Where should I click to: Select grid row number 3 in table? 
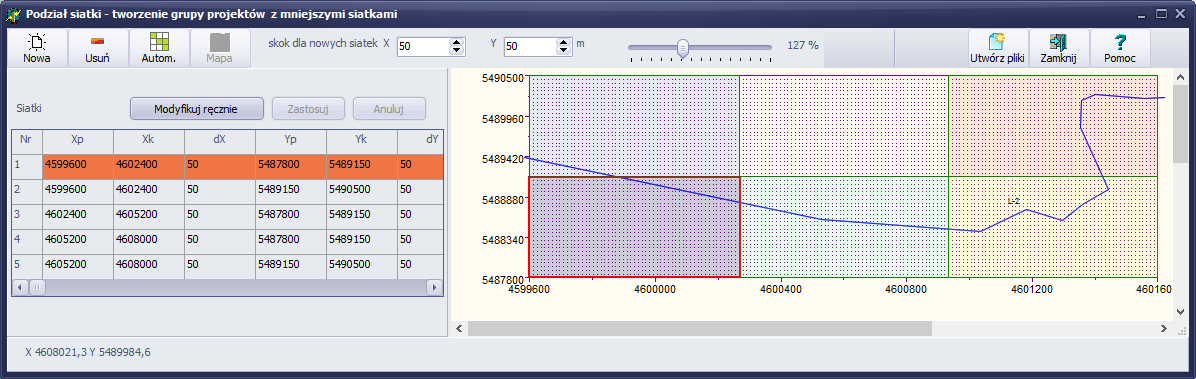pos(227,215)
